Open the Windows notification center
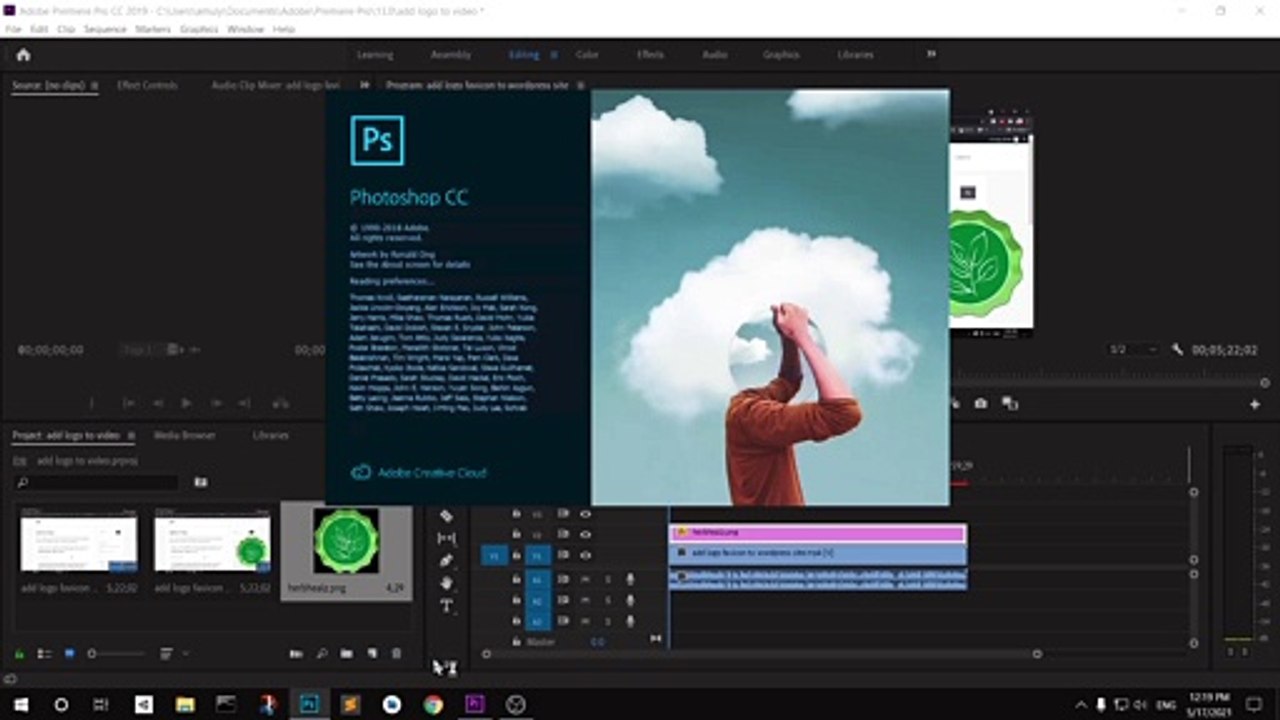The image size is (1280, 720). click(1254, 704)
